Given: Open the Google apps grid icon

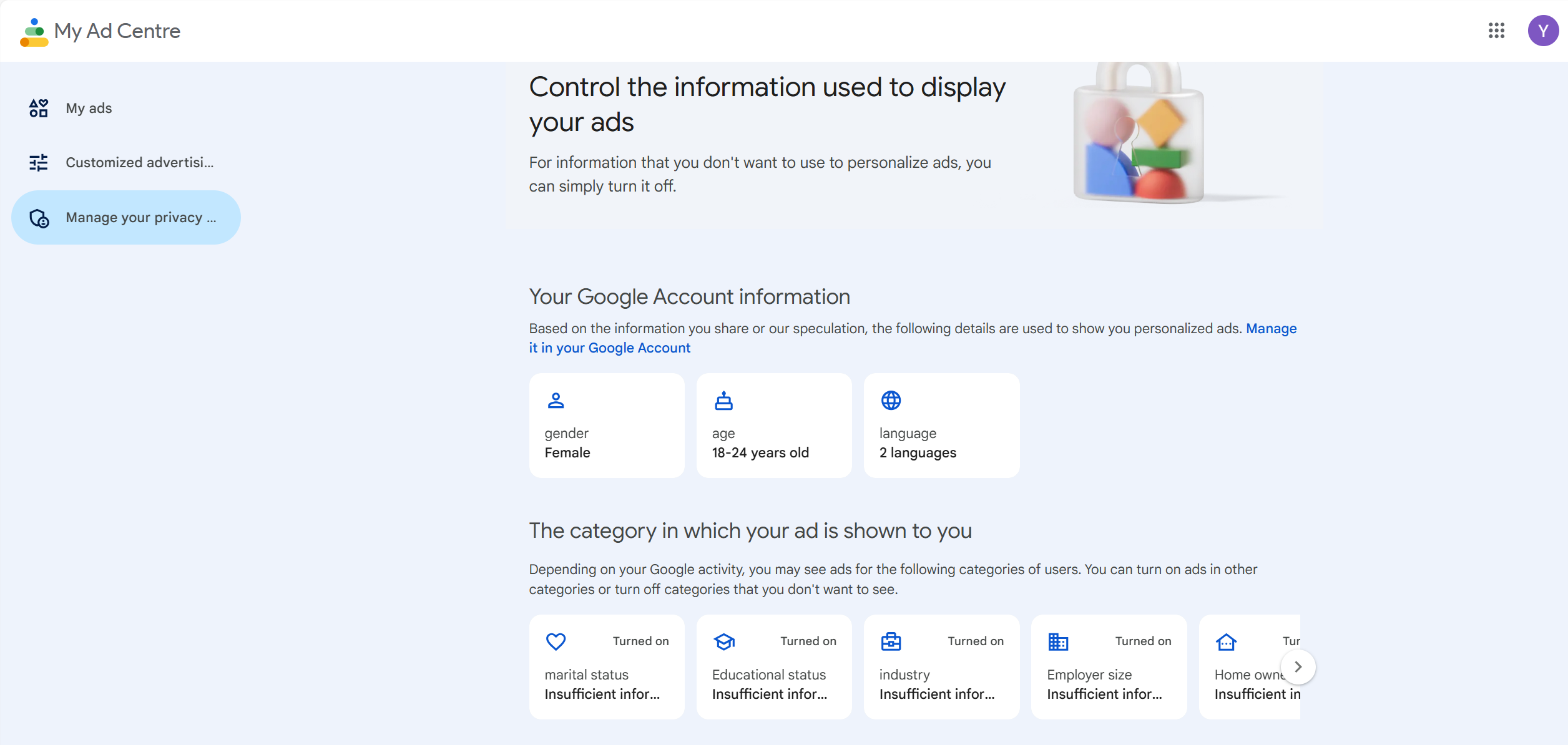Looking at the screenshot, I should click(1496, 31).
